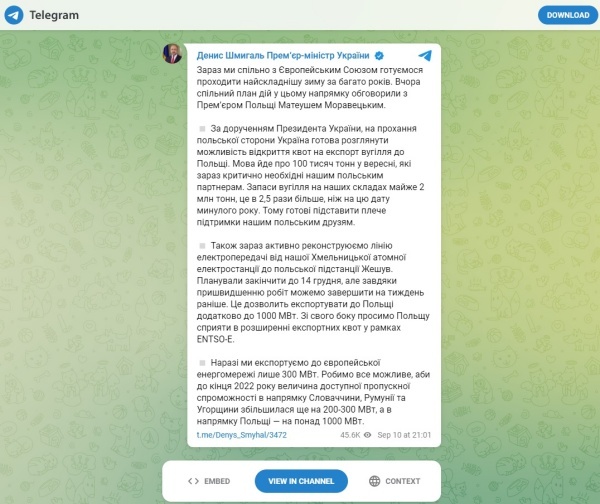The width and height of the screenshot is (600, 504).
Task: Click the bullet before 'Наразі ми'
Action: tap(202, 363)
